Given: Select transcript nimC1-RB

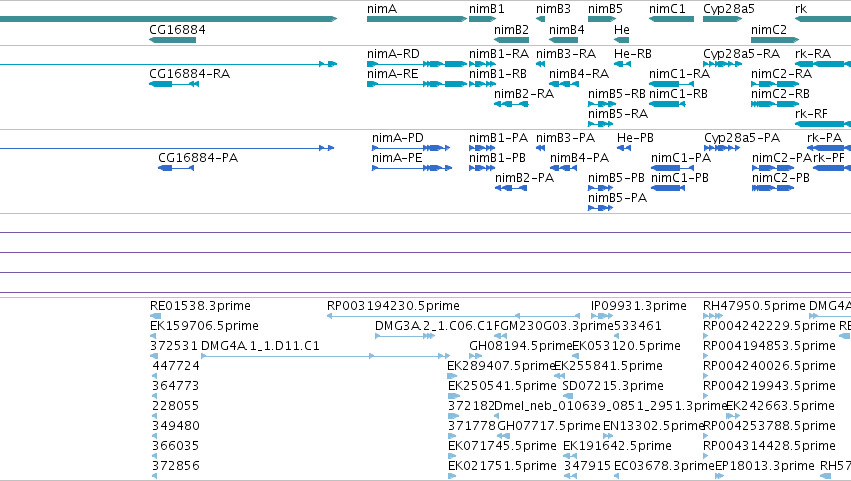Looking at the screenshot, I should coord(667,104).
